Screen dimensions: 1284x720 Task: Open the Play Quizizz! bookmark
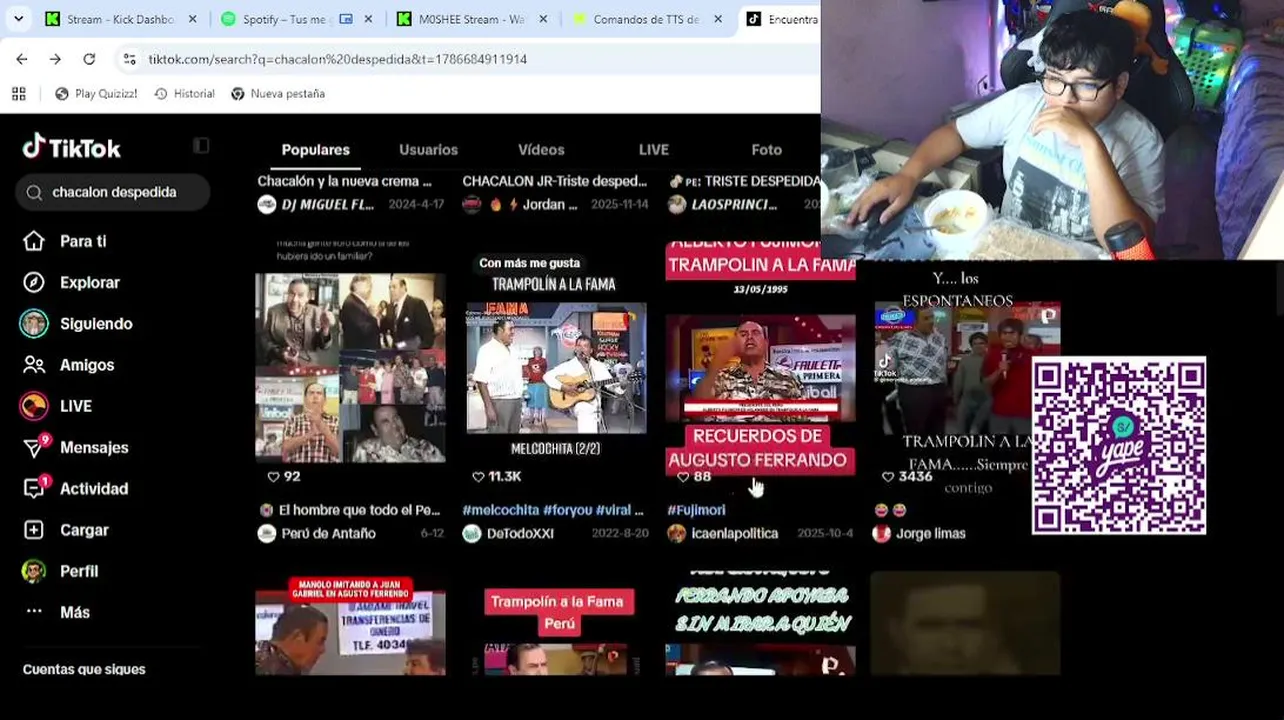coord(96,94)
